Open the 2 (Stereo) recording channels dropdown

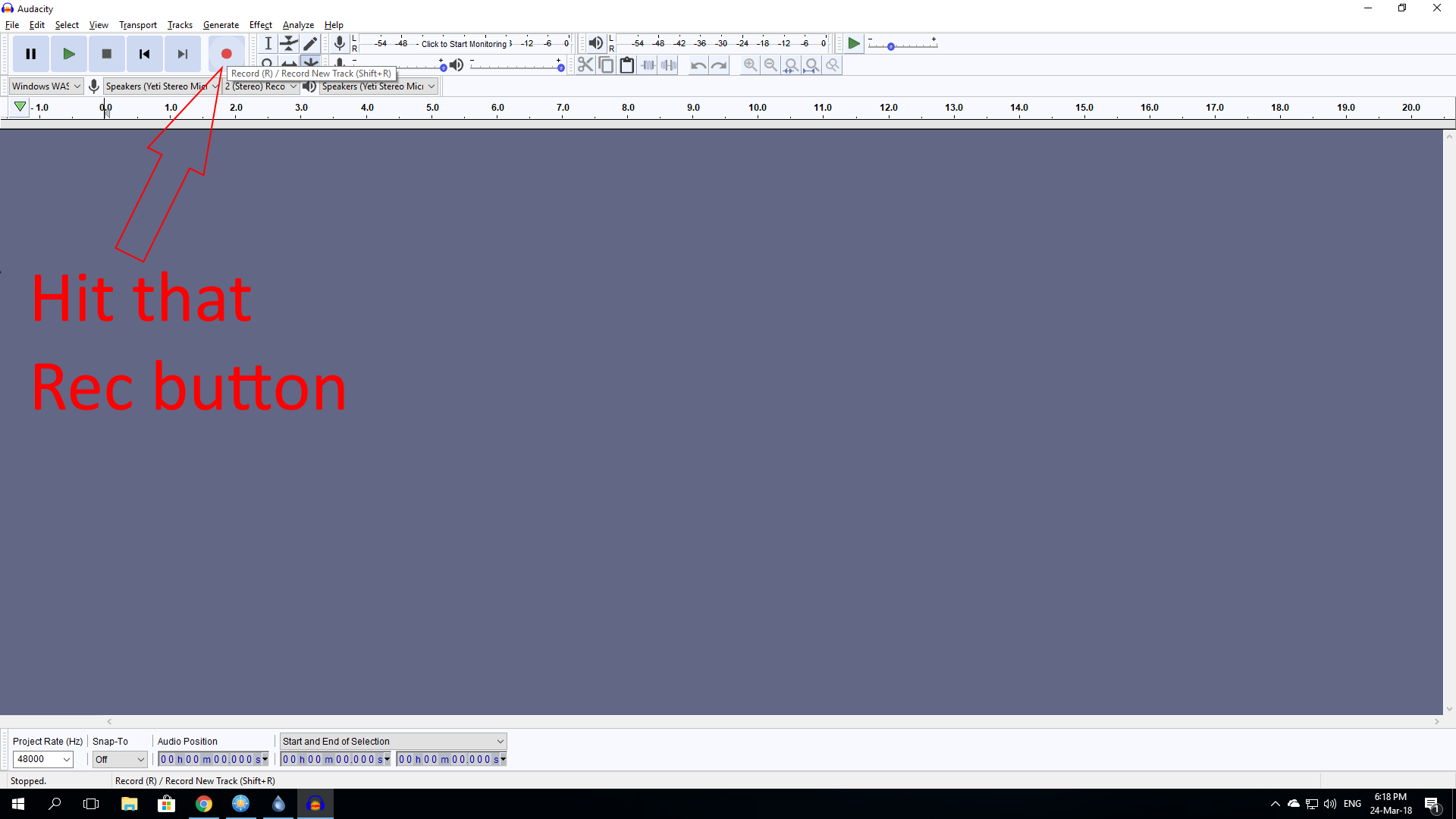[260, 86]
